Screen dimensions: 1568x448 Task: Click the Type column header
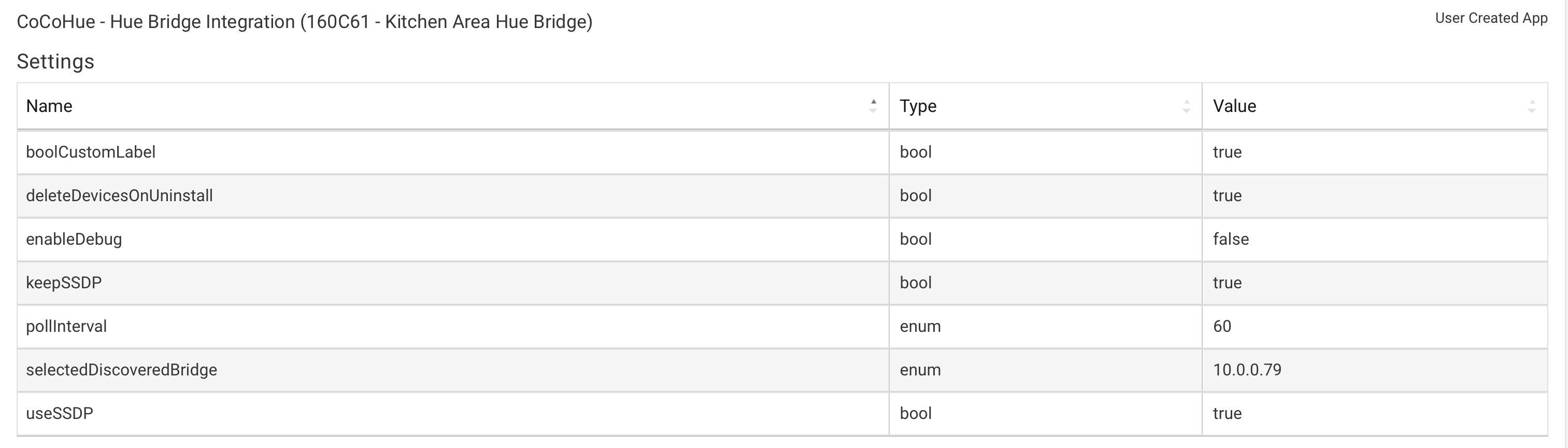[x=1045, y=106]
